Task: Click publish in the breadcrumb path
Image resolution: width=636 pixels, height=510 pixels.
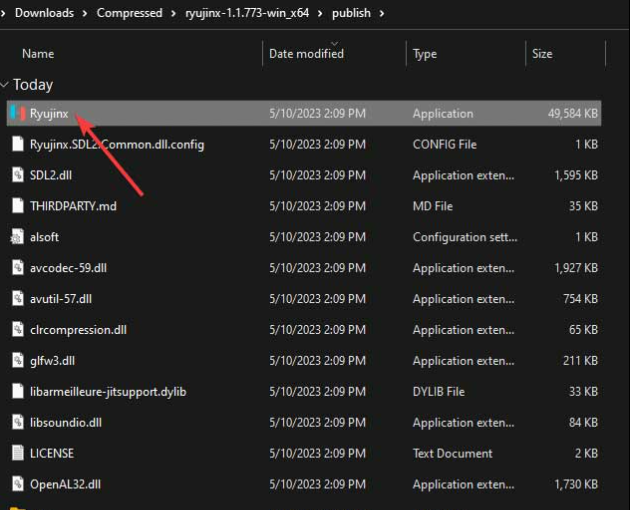Action: pos(351,13)
